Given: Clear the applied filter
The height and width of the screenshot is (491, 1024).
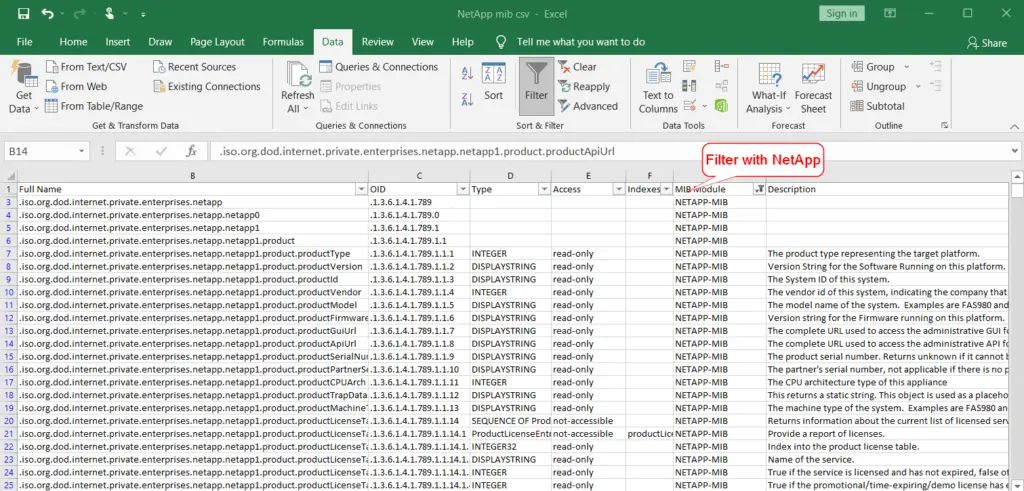Looking at the screenshot, I should pyautogui.click(x=577, y=67).
